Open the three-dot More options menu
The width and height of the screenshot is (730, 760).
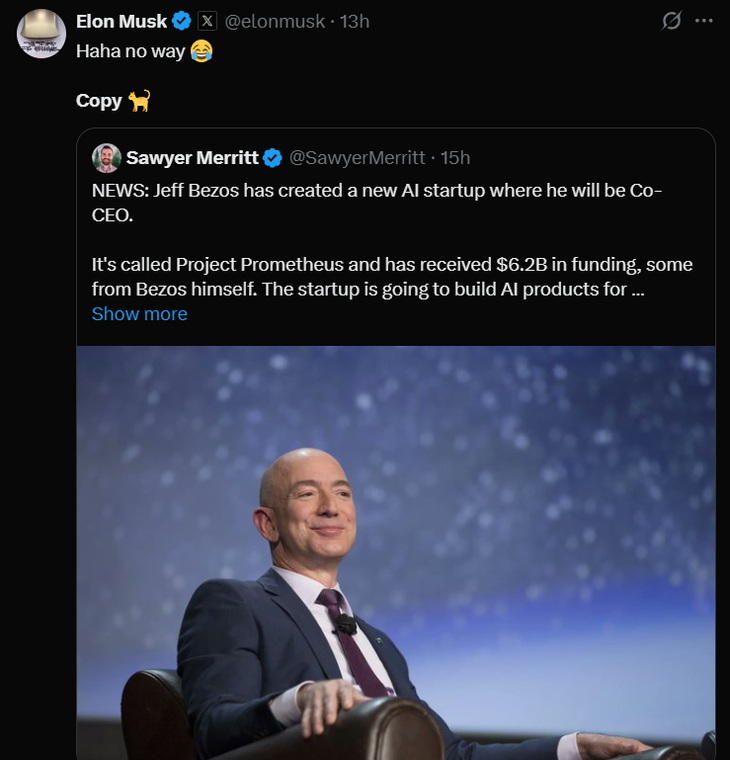point(704,21)
